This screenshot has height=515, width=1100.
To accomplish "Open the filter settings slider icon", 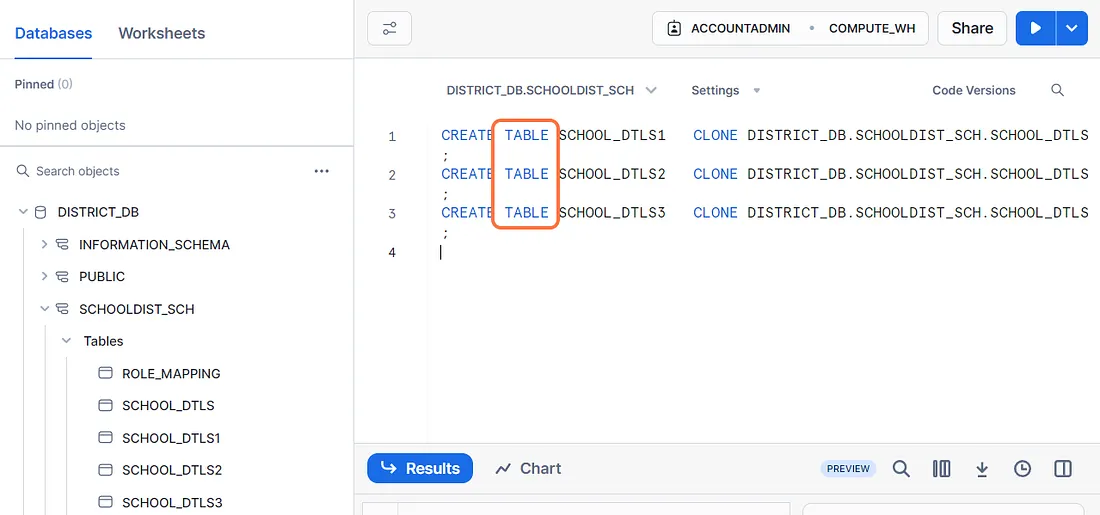I will pyautogui.click(x=389, y=28).
